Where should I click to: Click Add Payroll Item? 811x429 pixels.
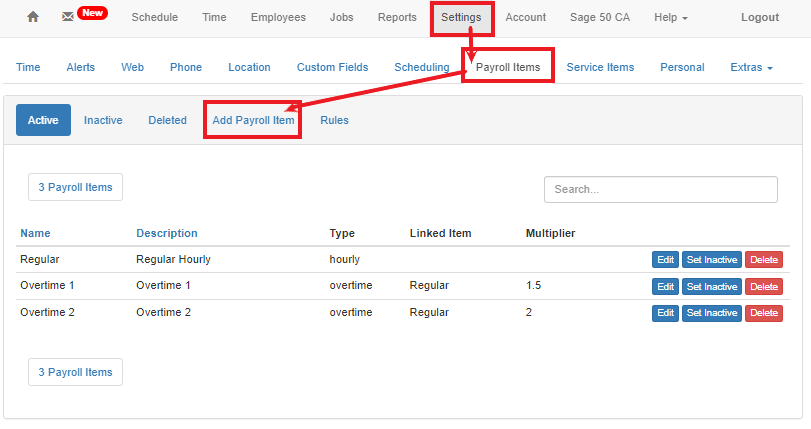pyautogui.click(x=253, y=120)
